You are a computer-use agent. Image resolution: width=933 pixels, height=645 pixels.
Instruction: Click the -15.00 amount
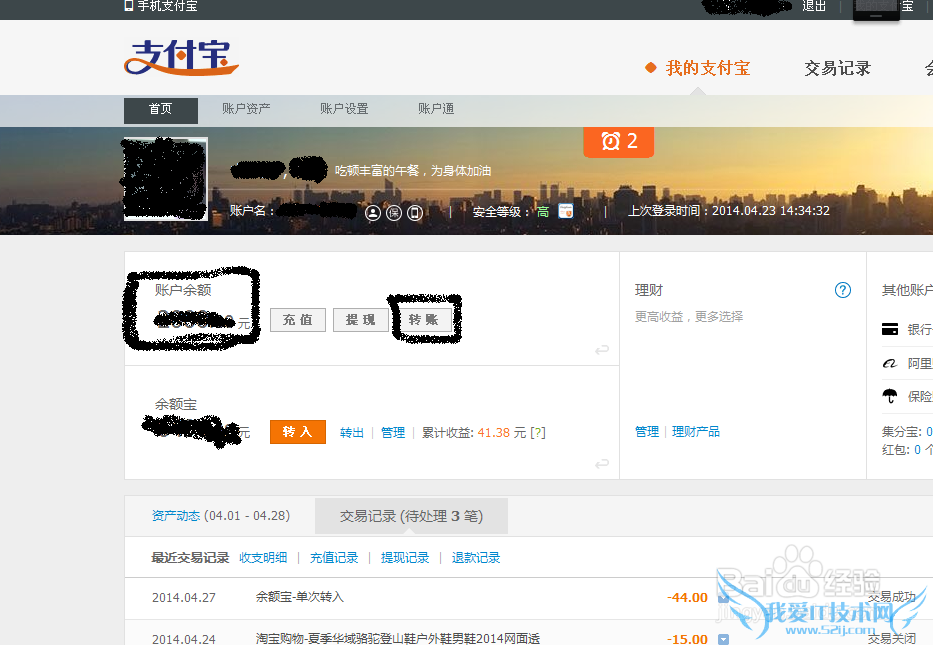pyautogui.click(x=687, y=639)
